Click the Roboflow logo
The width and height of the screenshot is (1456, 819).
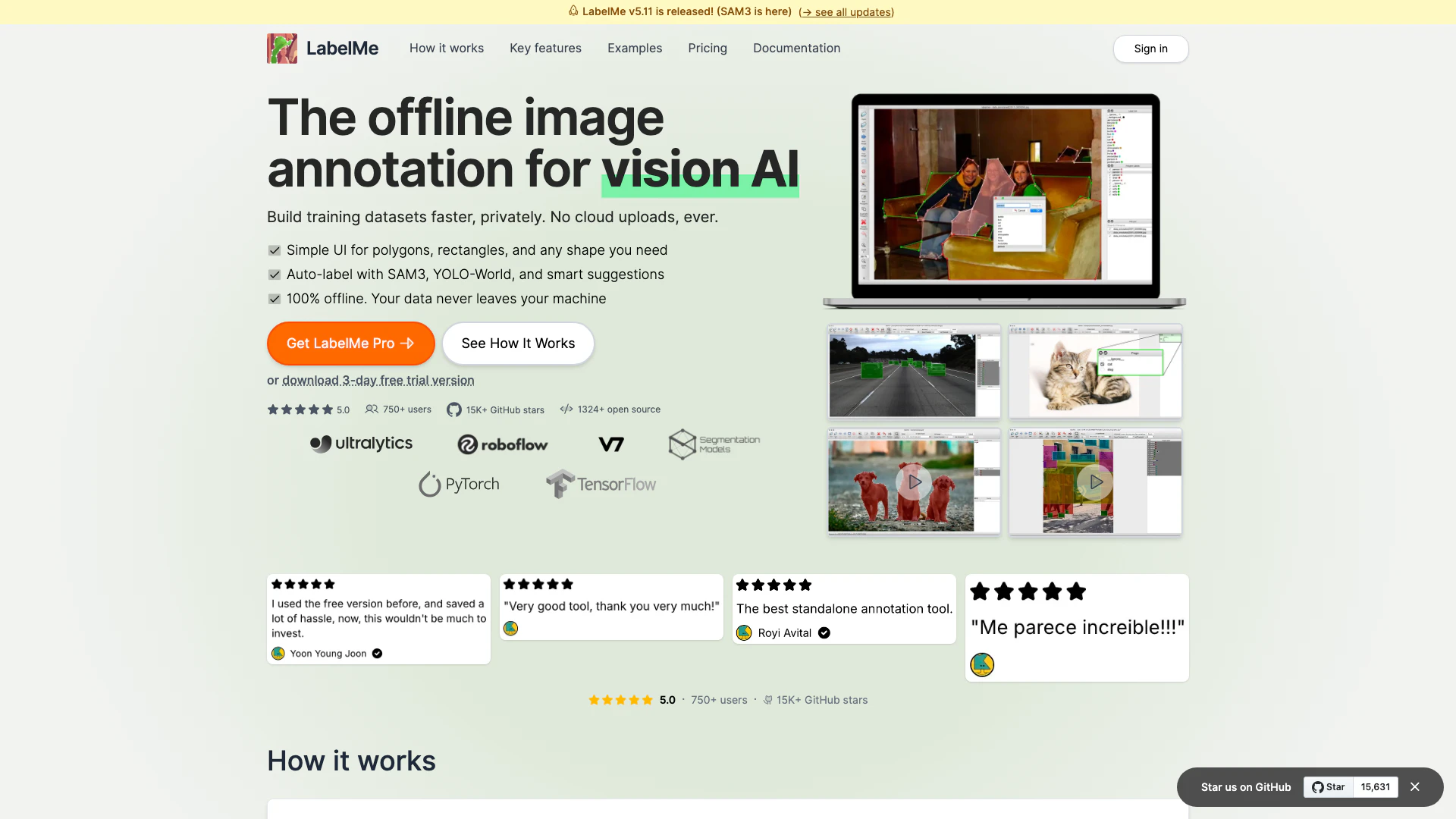pyautogui.click(x=502, y=444)
